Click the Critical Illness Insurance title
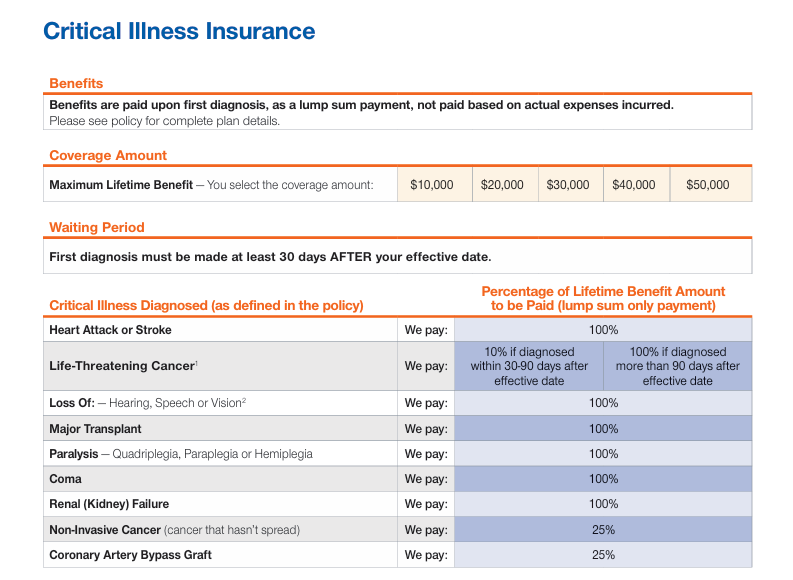This screenshot has width=793, height=580. [x=179, y=31]
